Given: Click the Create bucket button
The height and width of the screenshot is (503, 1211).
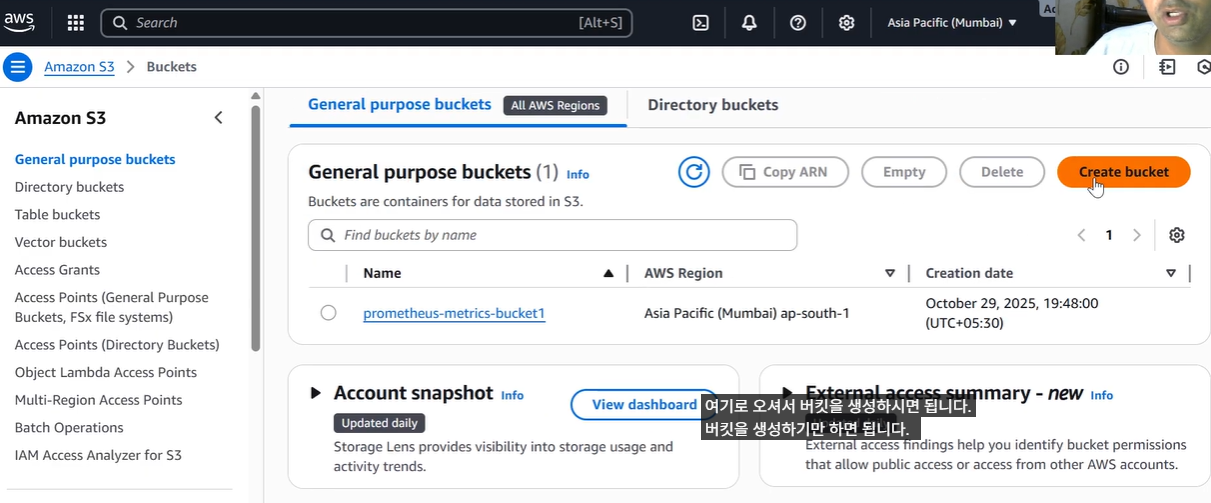Looking at the screenshot, I should (1124, 172).
